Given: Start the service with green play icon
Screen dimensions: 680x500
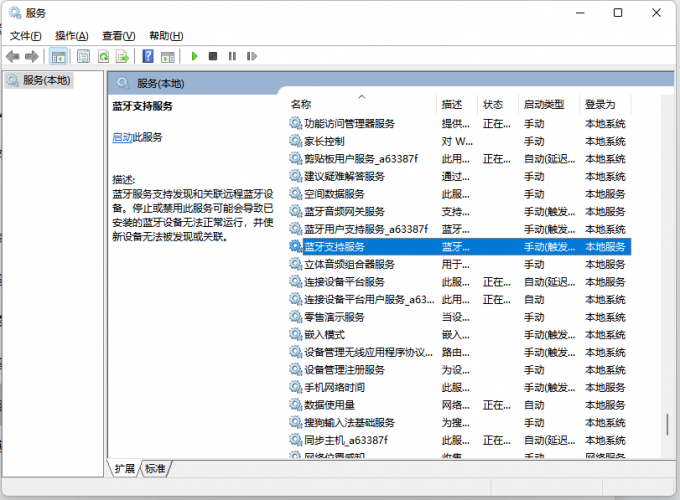Looking at the screenshot, I should (x=194, y=56).
